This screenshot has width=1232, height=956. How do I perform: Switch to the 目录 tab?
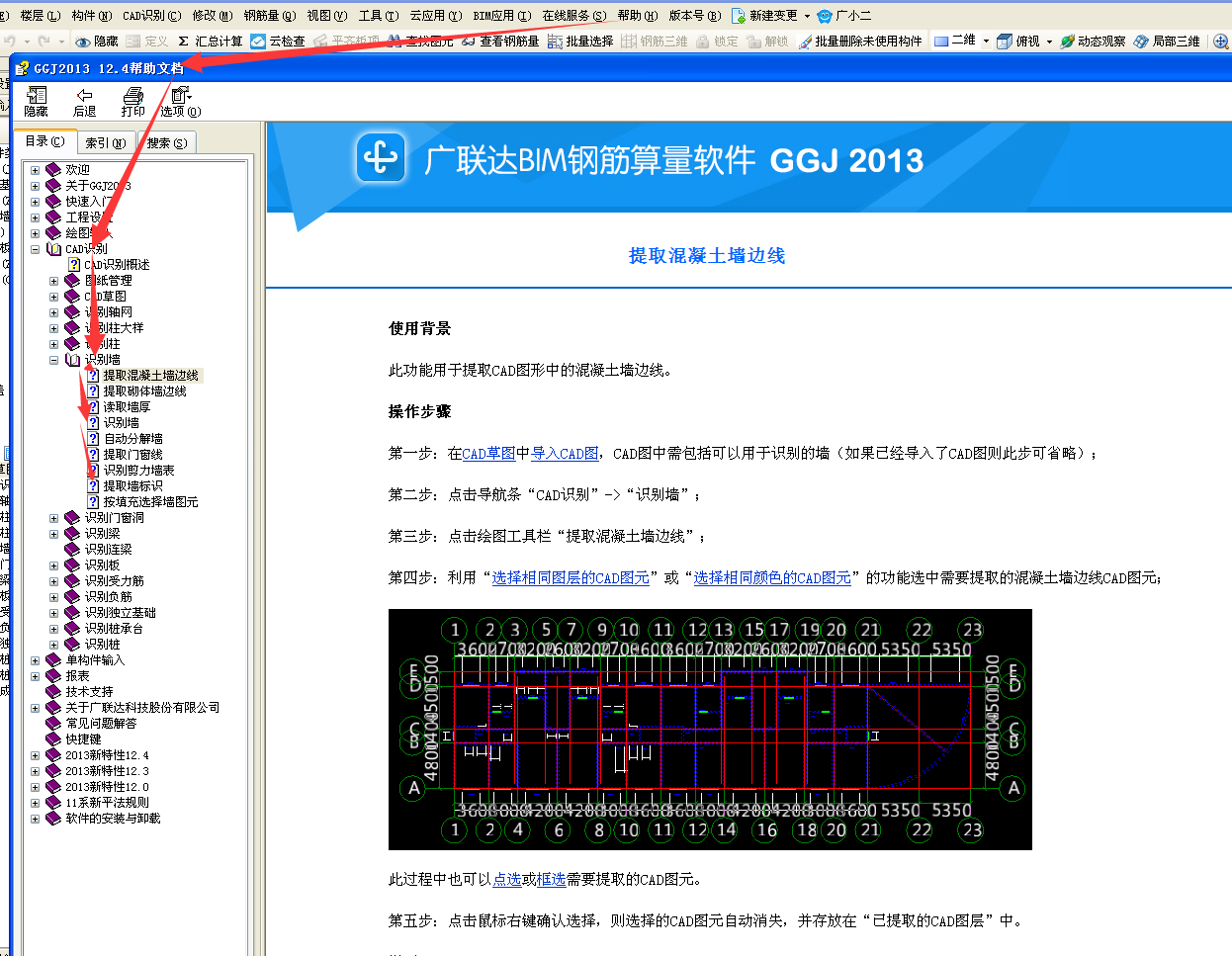44,141
